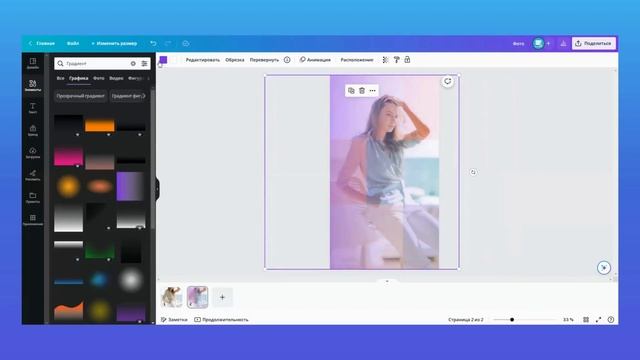
Task: Lock the selected element
Action: [407, 60]
